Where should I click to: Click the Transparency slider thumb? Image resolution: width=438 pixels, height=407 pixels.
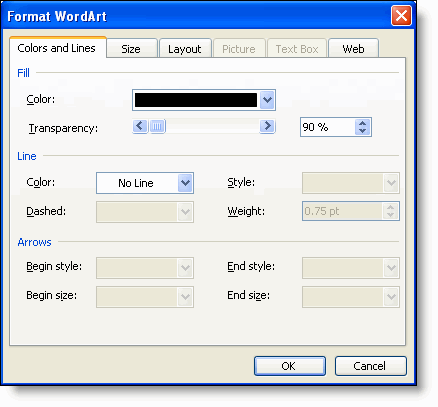[x=157, y=126]
